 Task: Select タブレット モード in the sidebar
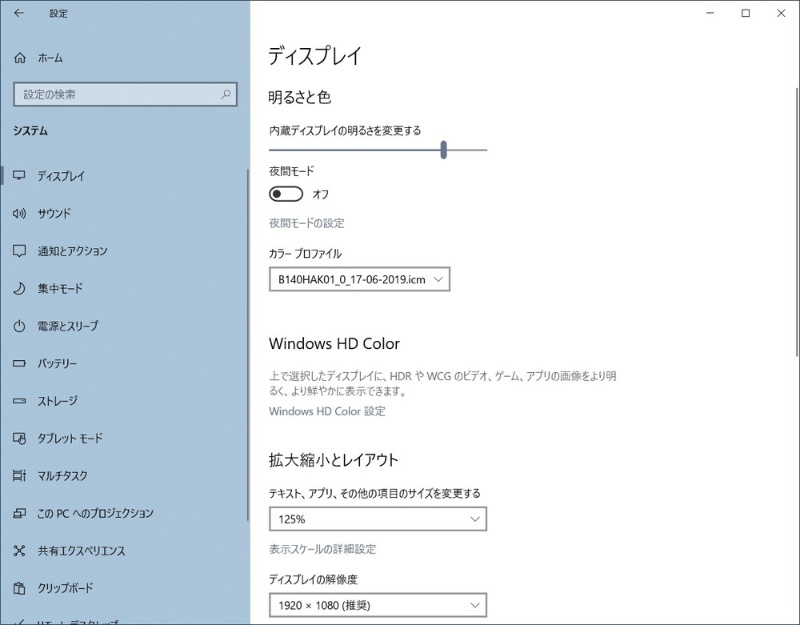(123, 438)
